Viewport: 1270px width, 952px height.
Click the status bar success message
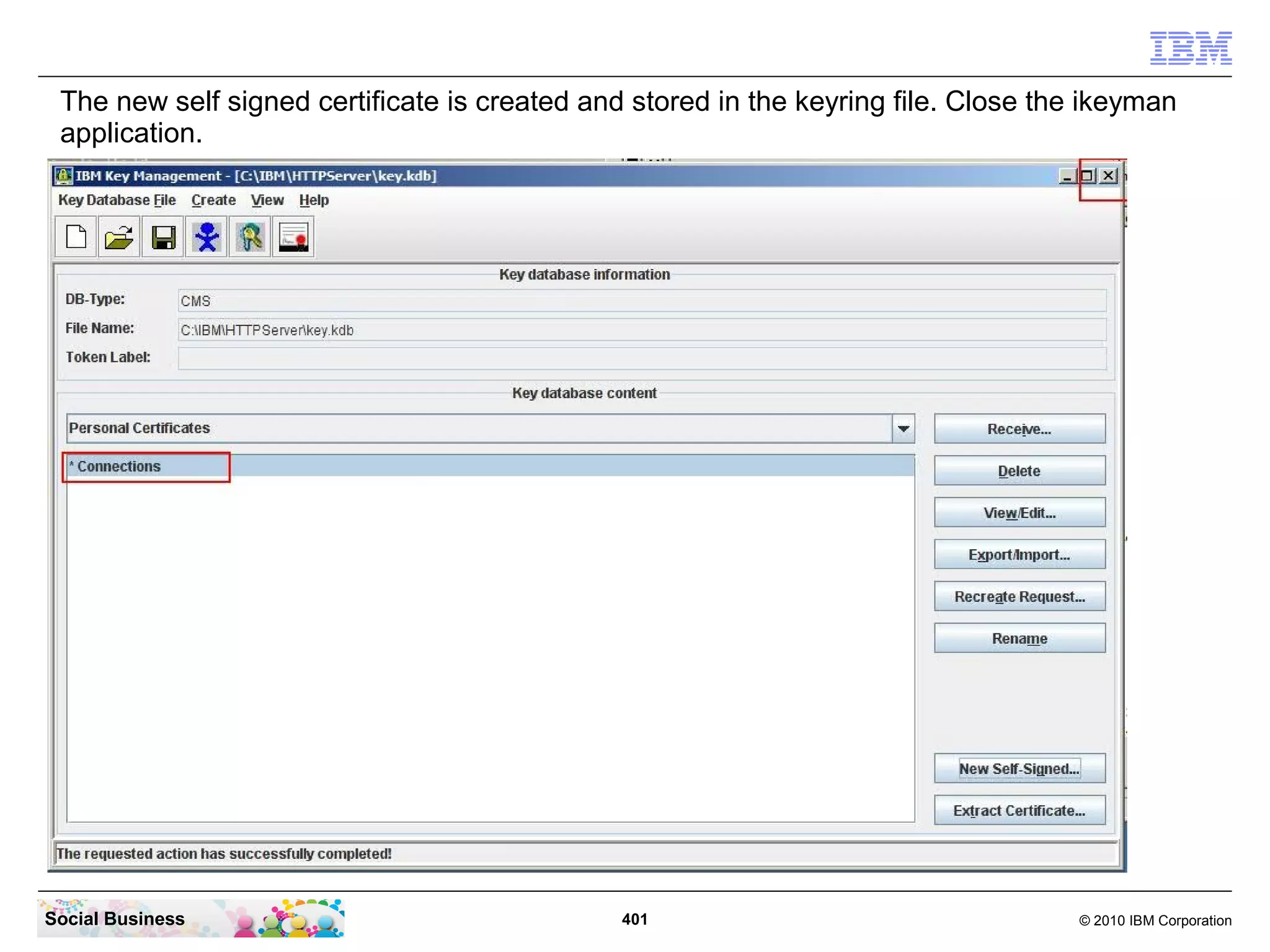pos(224,853)
